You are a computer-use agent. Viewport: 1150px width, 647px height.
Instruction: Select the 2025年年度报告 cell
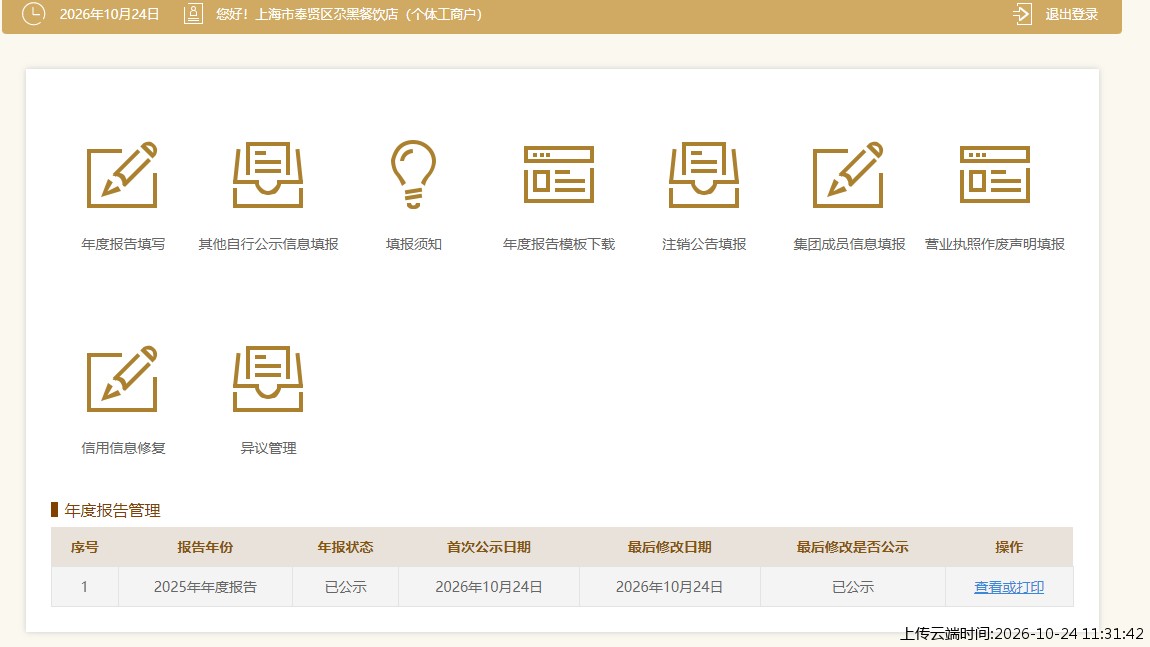coord(205,587)
